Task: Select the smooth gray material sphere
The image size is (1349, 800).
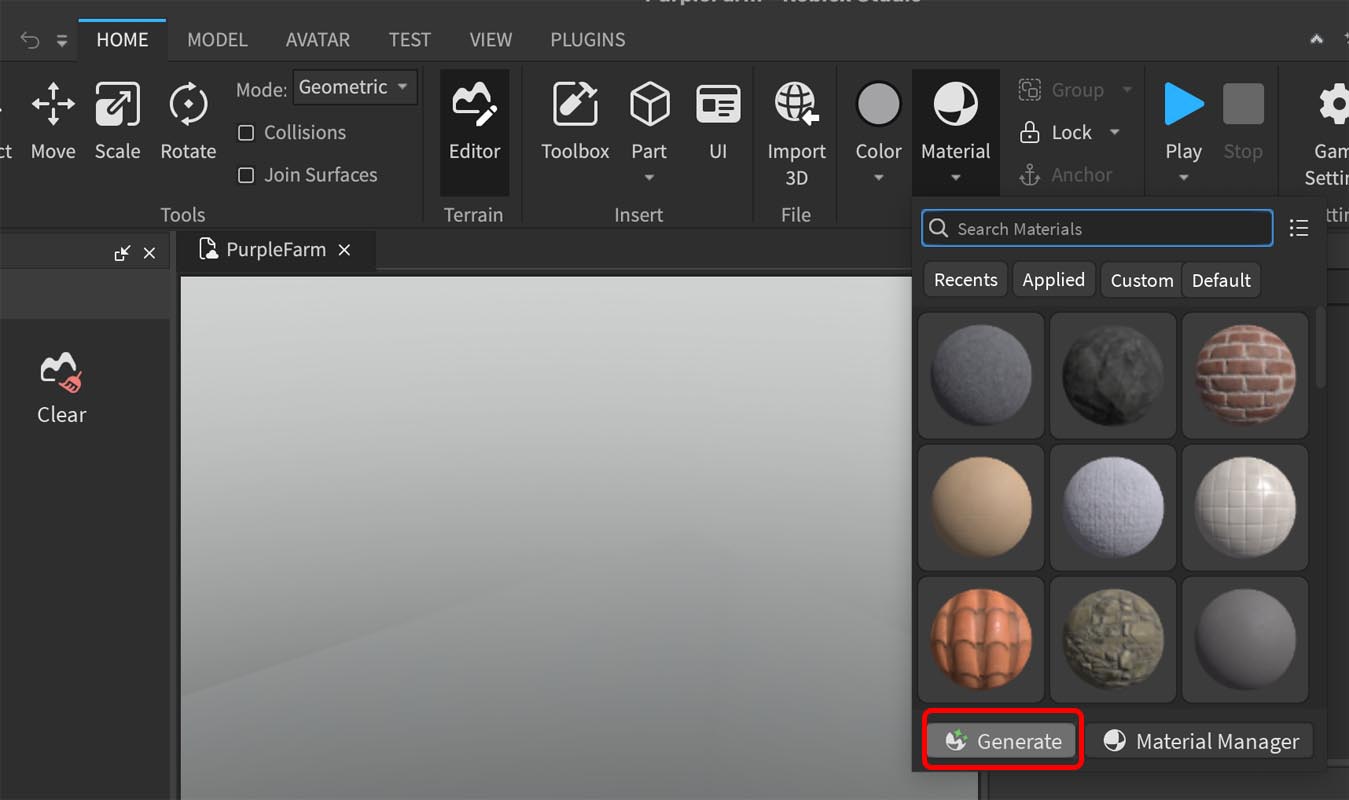Action: pyautogui.click(x=1245, y=639)
